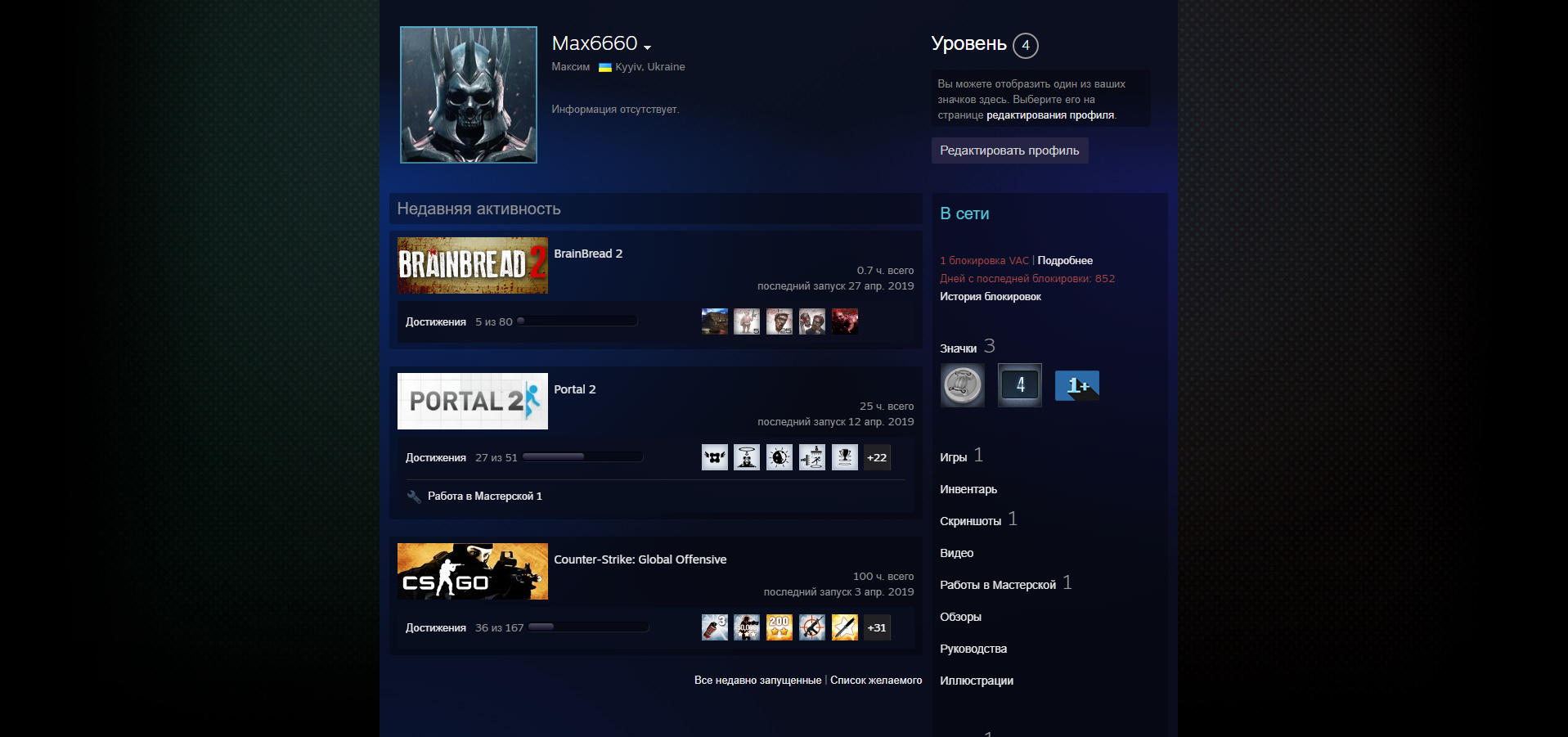Show +31 more CS:GO achievements
Viewport: 1568px width, 737px height.
(x=877, y=627)
